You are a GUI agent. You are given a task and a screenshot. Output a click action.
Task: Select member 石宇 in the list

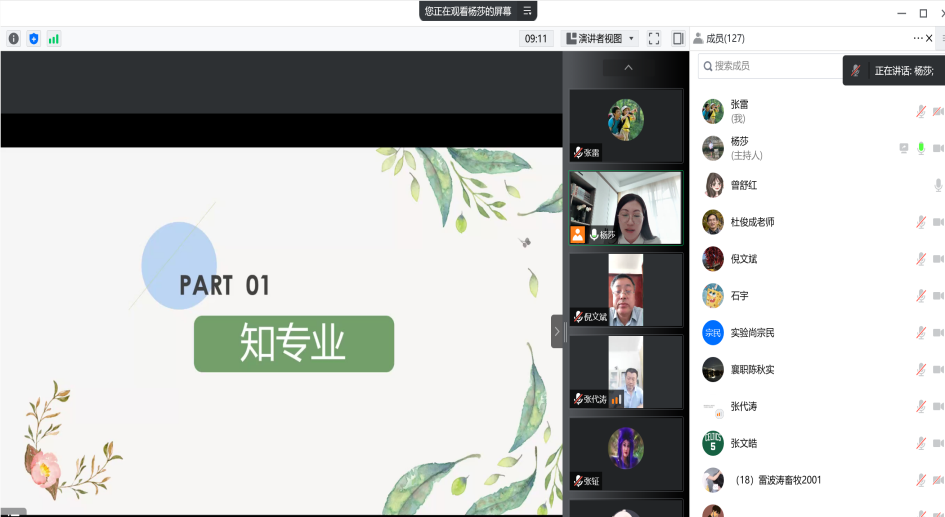click(x=739, y=296)
